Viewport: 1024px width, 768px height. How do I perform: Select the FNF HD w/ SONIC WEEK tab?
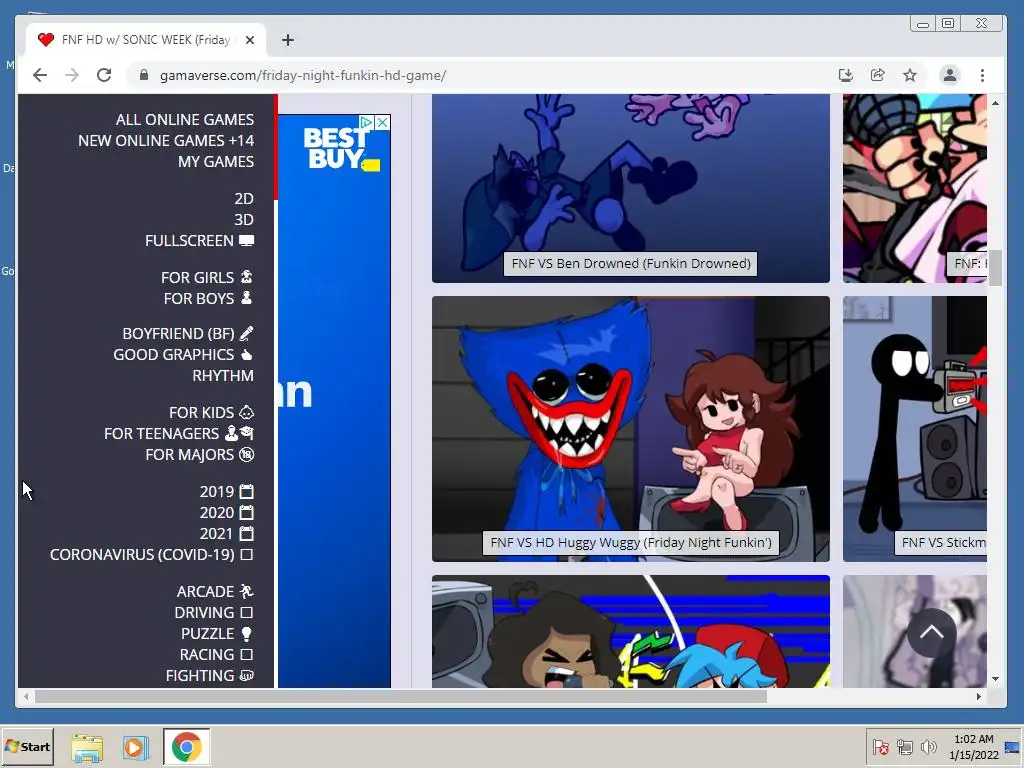[x=145, y=40]
